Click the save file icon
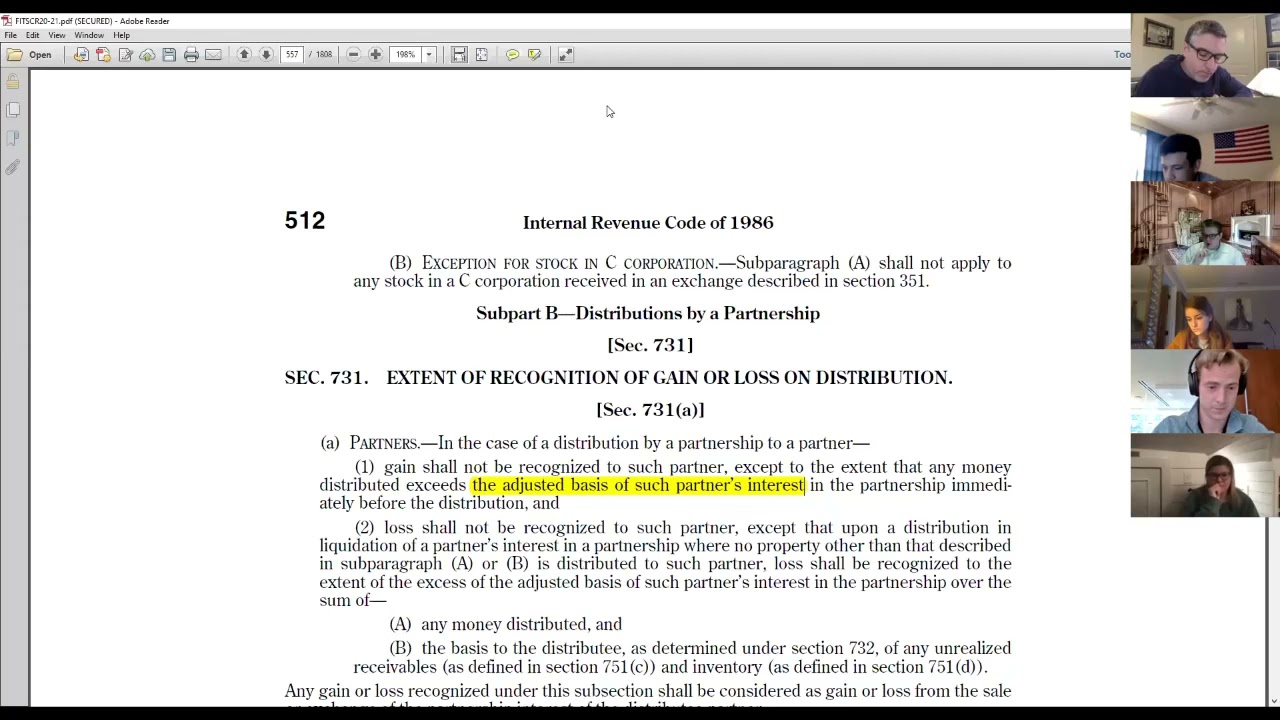Viewport: 1280px width, 720px height. 169,55
